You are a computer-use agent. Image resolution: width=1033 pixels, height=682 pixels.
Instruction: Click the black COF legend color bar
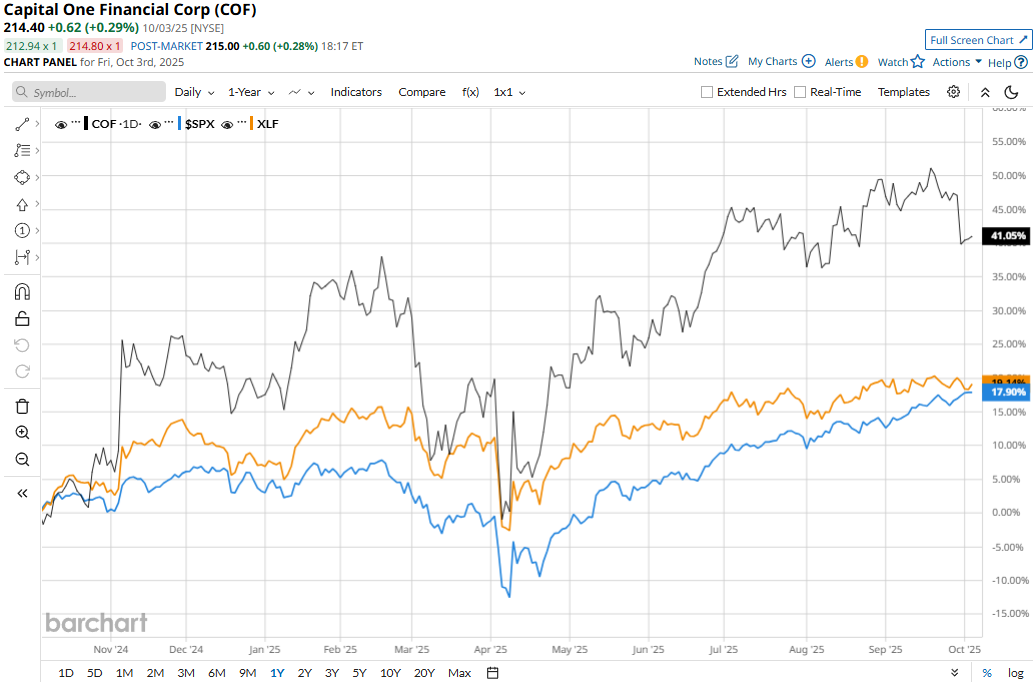(86, 123)
